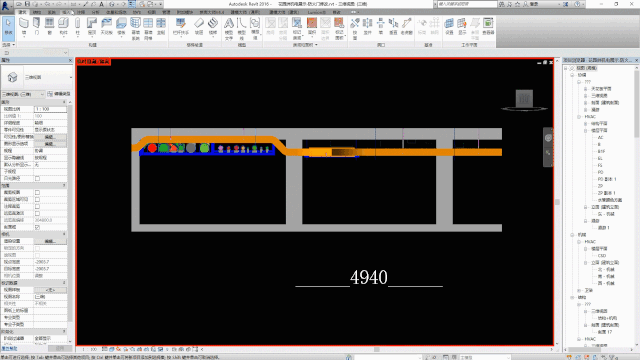Select the Curtain Grid tool

(148, 28)
